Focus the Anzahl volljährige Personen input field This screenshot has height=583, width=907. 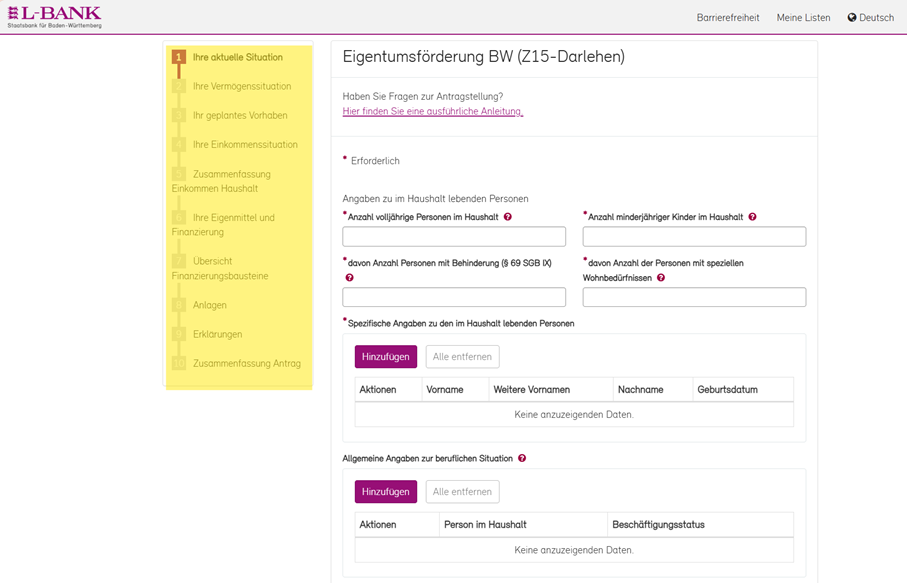coord(454,237)
